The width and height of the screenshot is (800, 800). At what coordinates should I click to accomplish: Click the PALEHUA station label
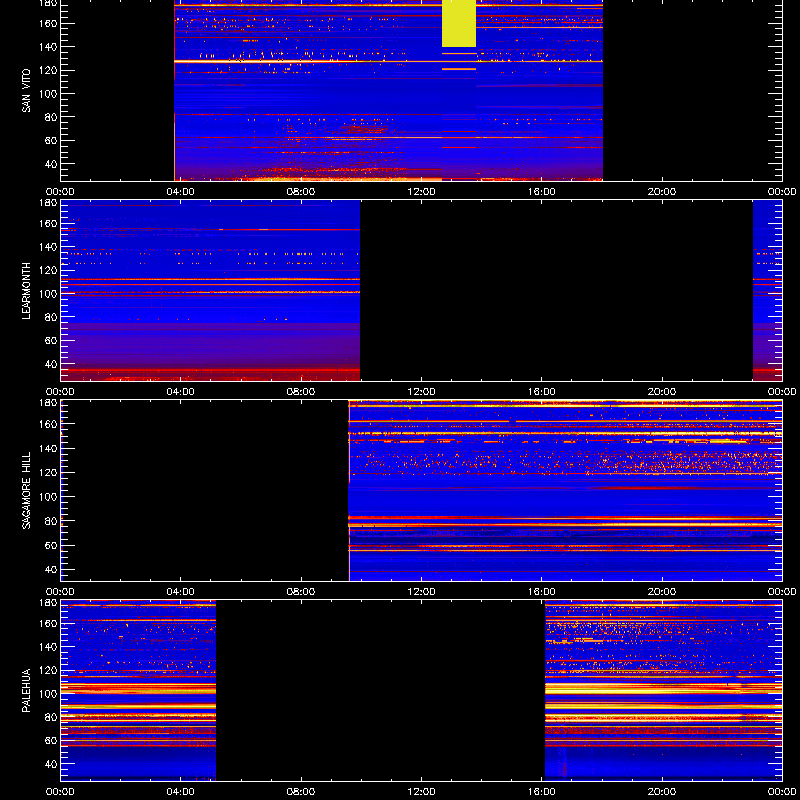click(x=26, y=690)
